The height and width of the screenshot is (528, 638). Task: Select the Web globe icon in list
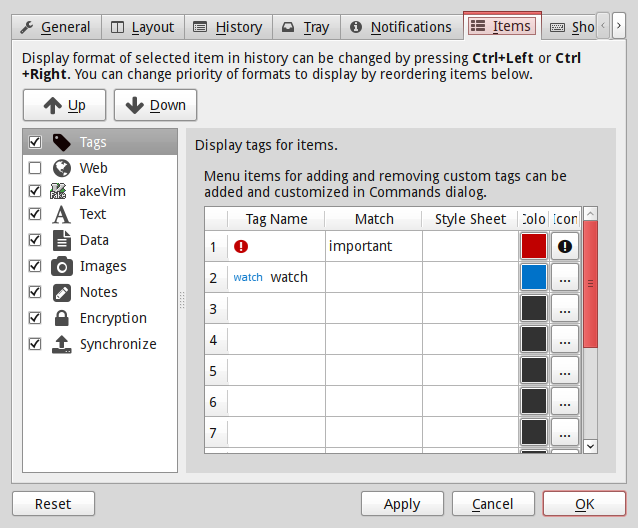pyautogui.click(x=62, y=168)
